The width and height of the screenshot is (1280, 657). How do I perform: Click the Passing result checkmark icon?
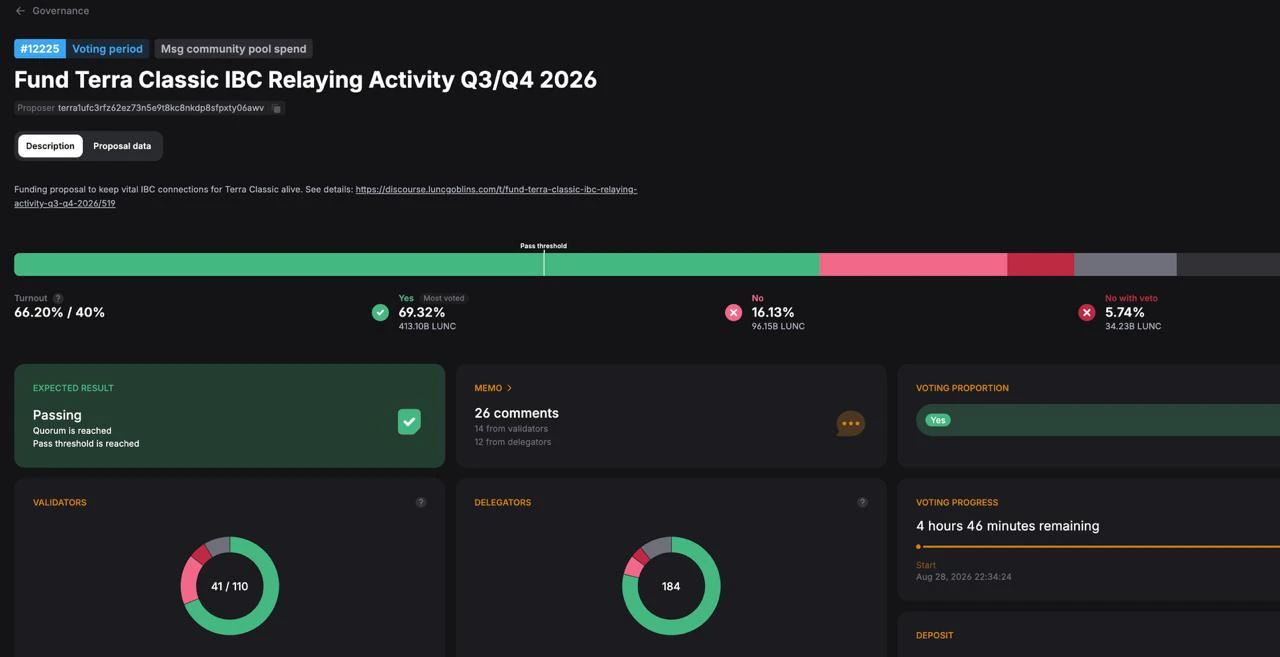tap(409, 422)
